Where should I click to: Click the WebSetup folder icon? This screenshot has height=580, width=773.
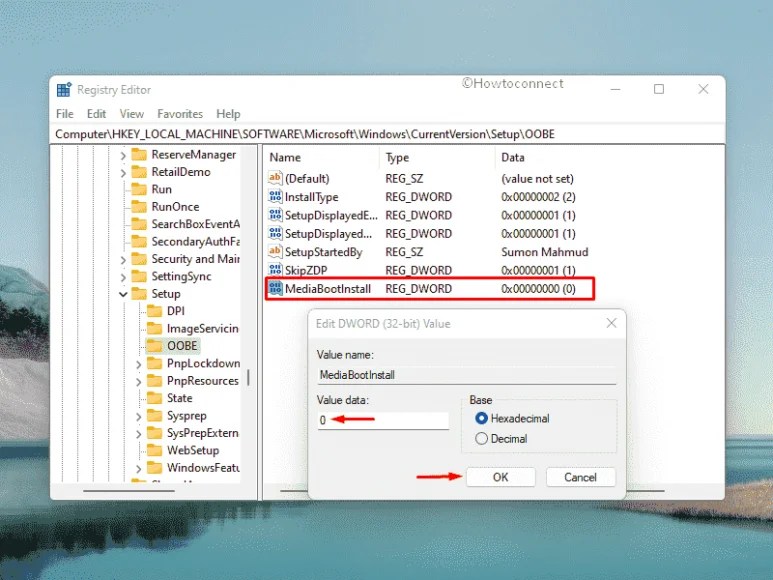pos(155,450)
